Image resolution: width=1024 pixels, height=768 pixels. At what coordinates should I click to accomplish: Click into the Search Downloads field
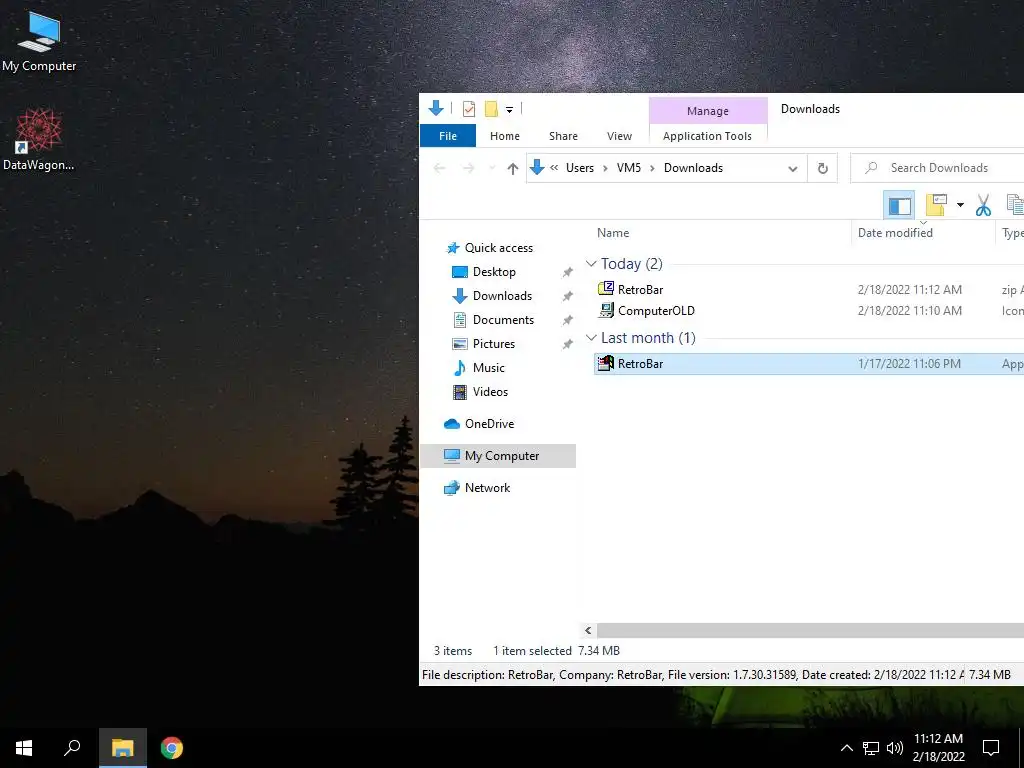[x=938, y=168]
